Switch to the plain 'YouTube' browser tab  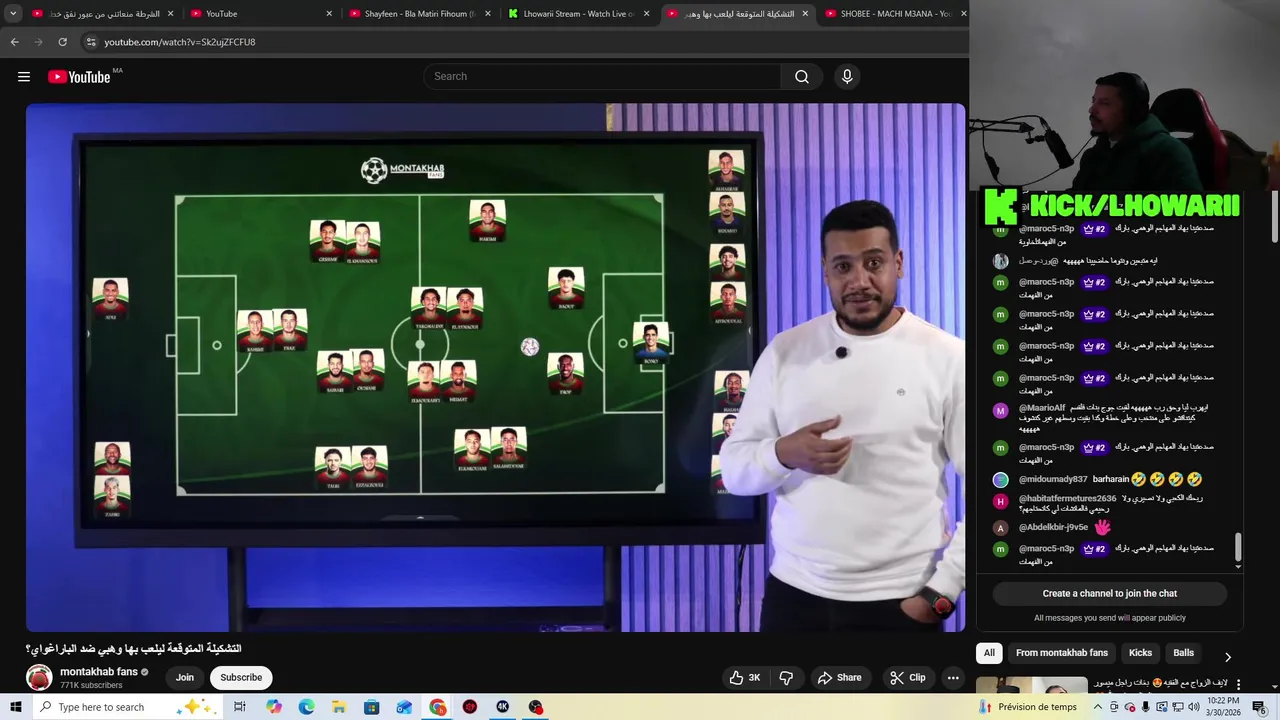pos(261,14)
